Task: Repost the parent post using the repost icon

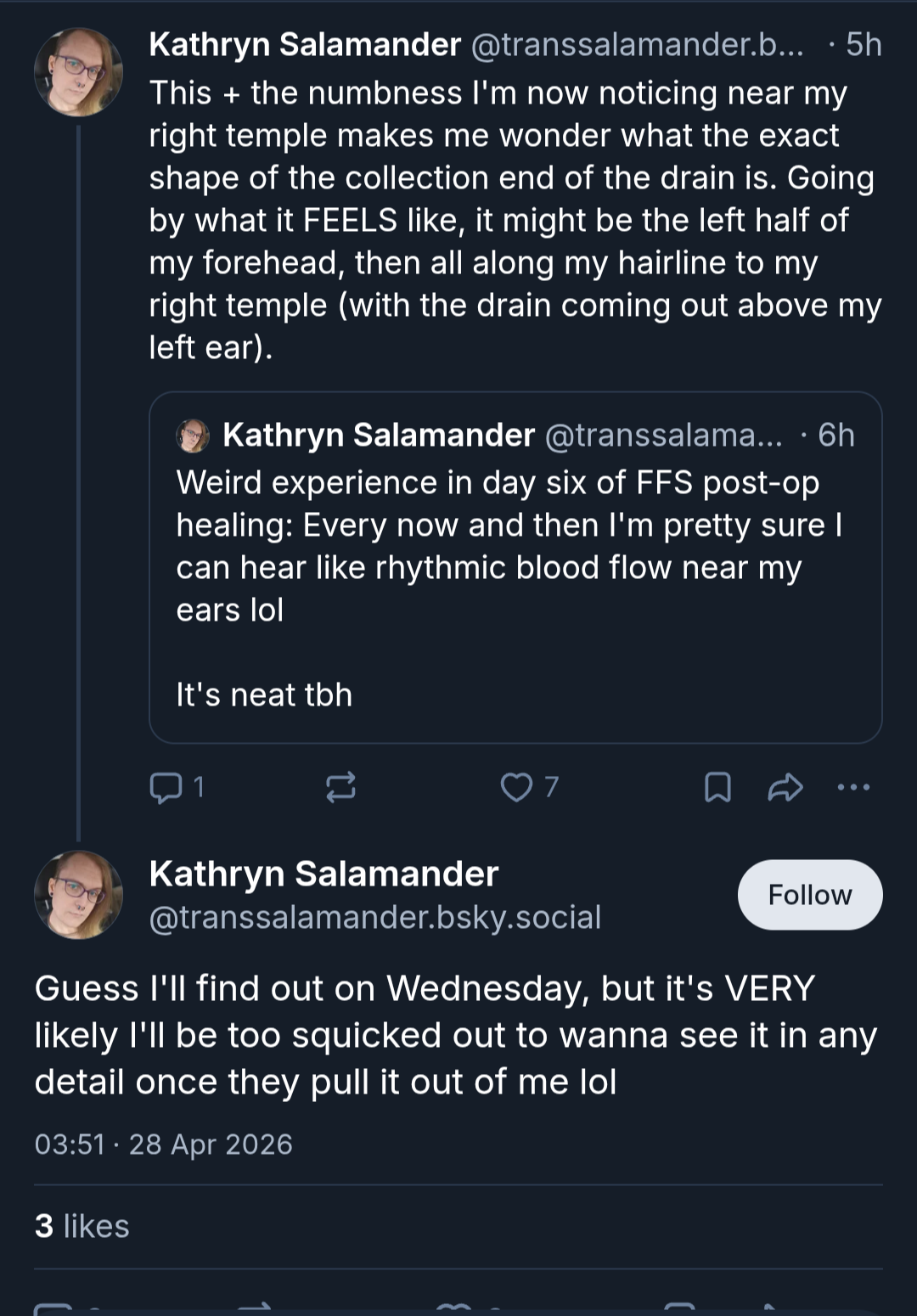Action: tap(340, 787)
